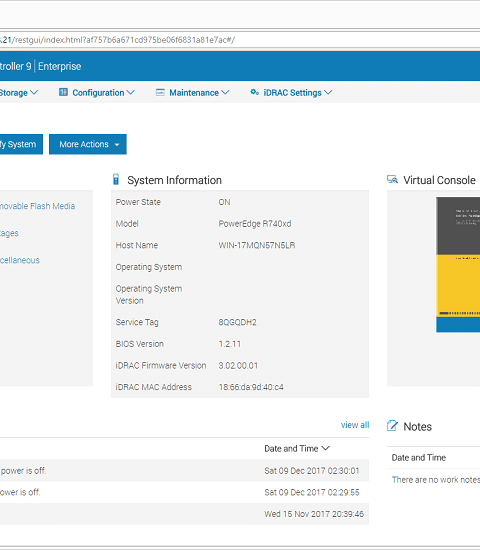Click the System Information heading
The height and width of the screenshot is (550, 480).
(174, 180)
